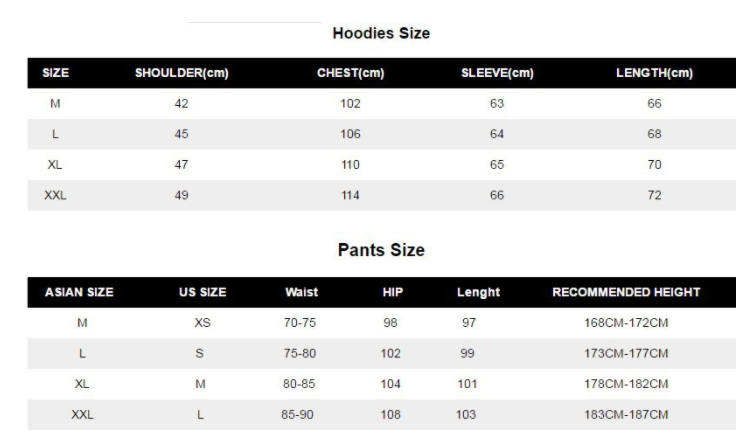Select the Waist column header
747x443 pixels.
(x=301, y=292)
